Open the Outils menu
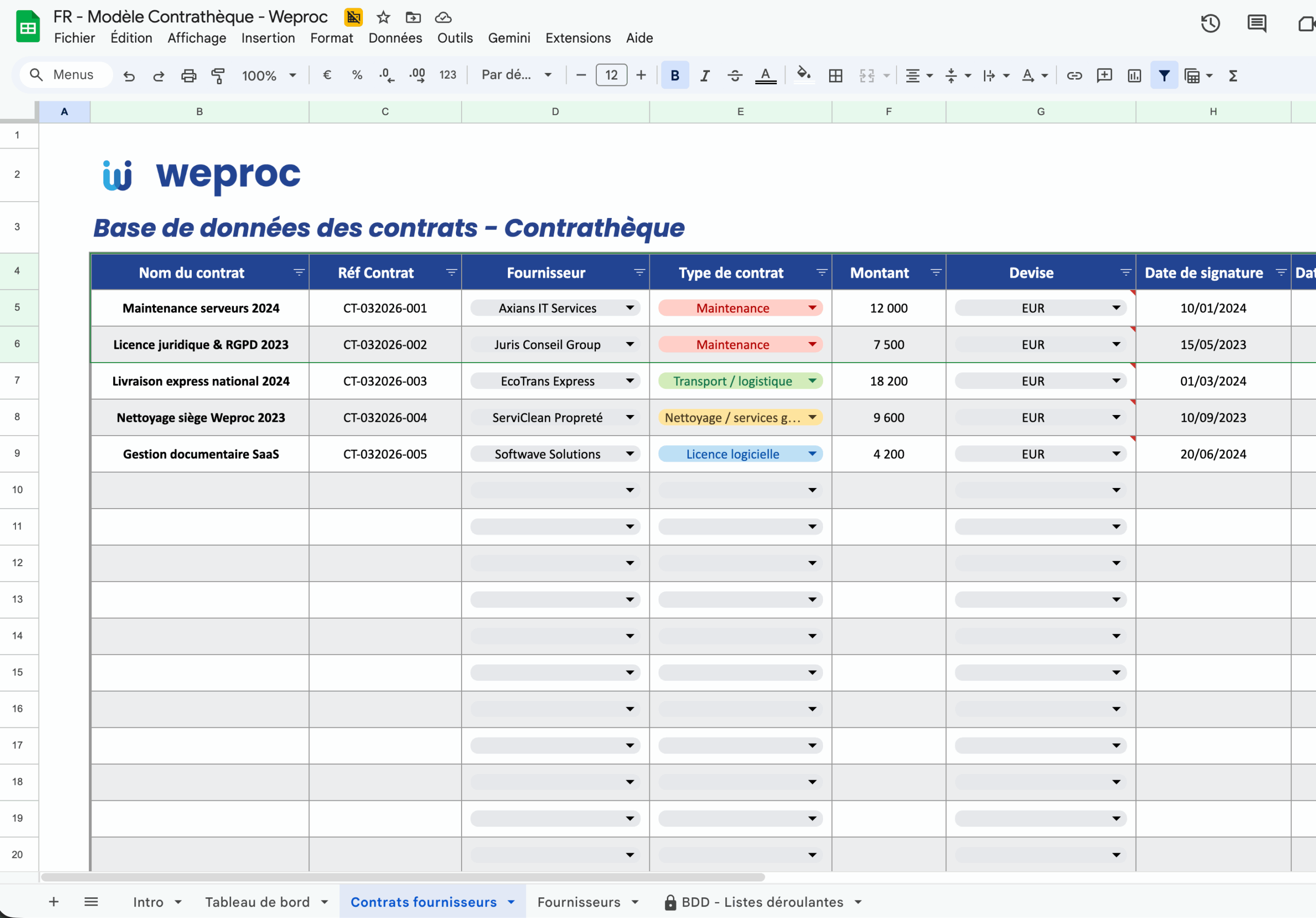The width and height of the screenshot is (1316, 918). (x=455, y=38)
